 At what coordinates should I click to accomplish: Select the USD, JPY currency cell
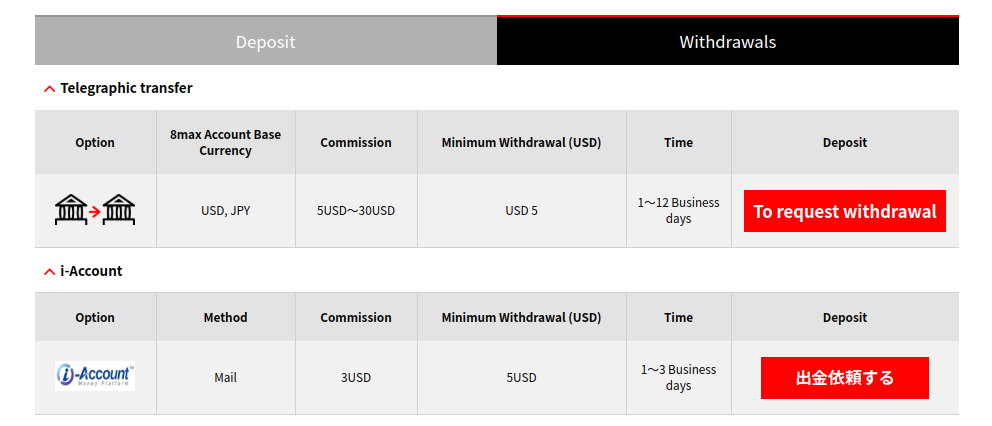pos(226,211)
